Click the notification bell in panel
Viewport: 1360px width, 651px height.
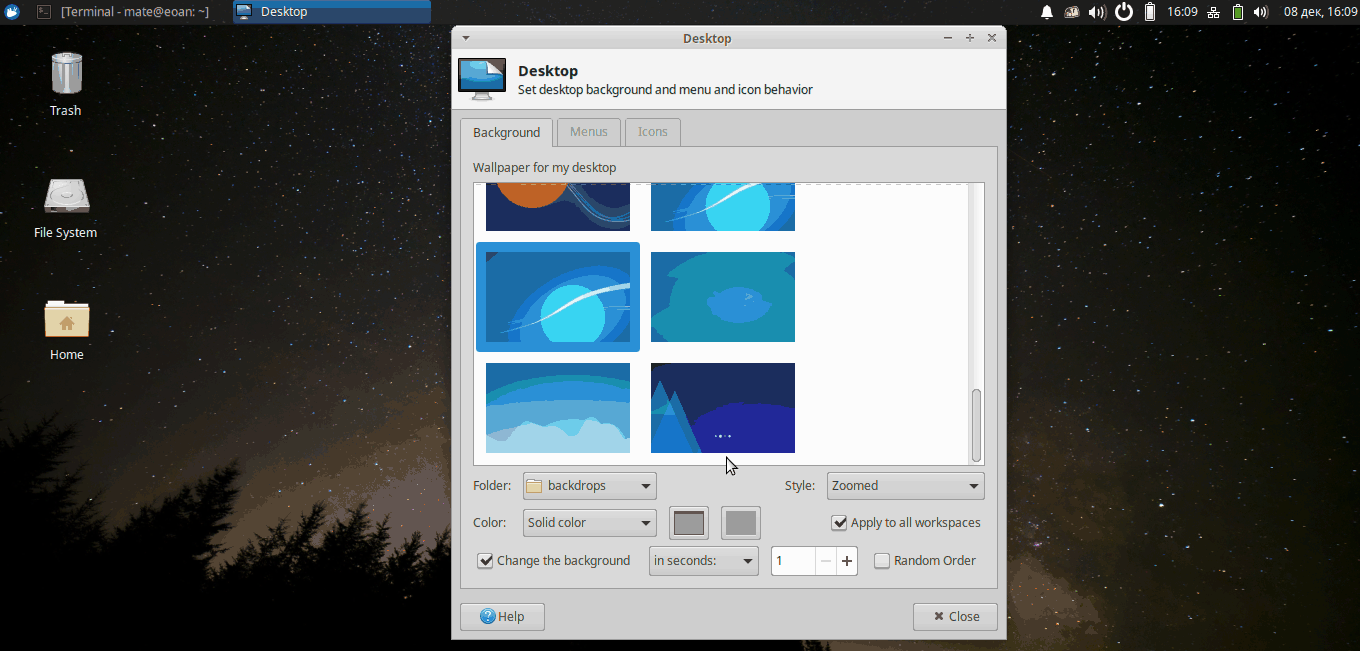tap(1047, 12)
